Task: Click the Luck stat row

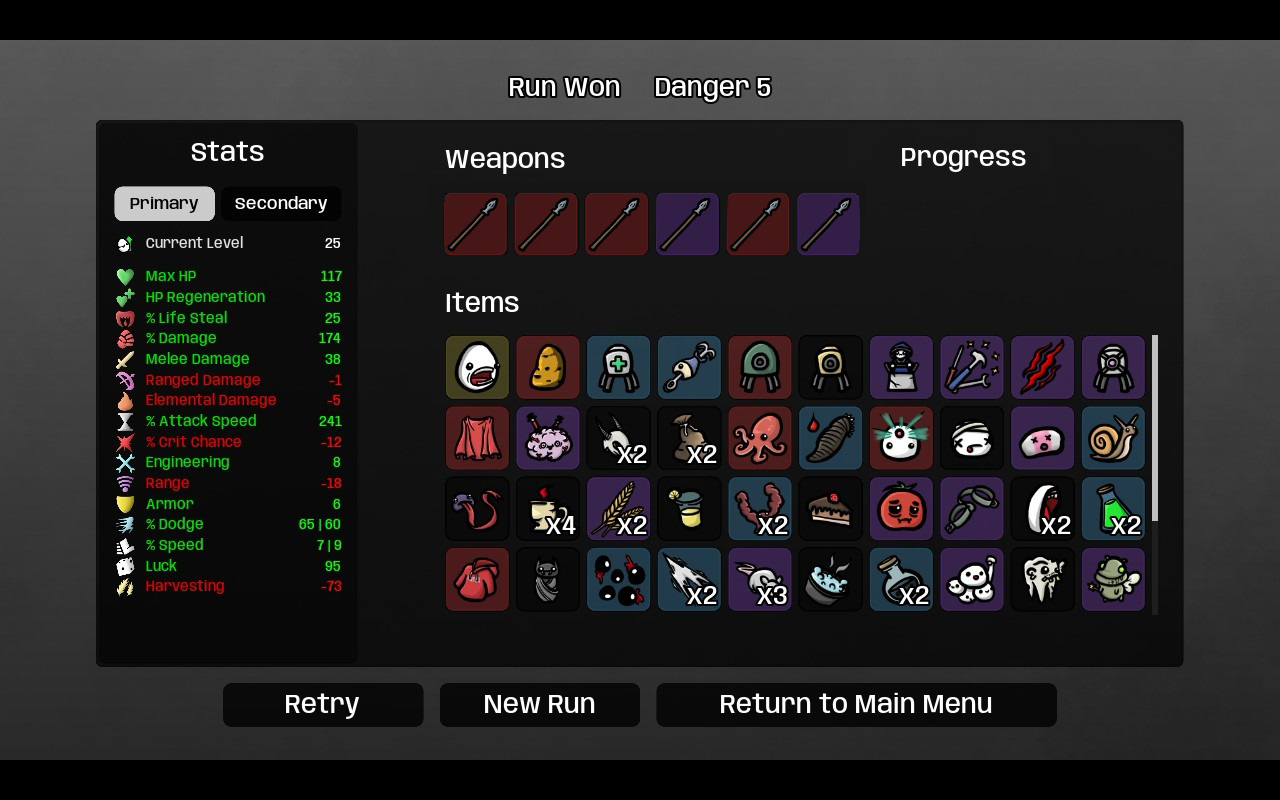Action: tap(228, 566)
